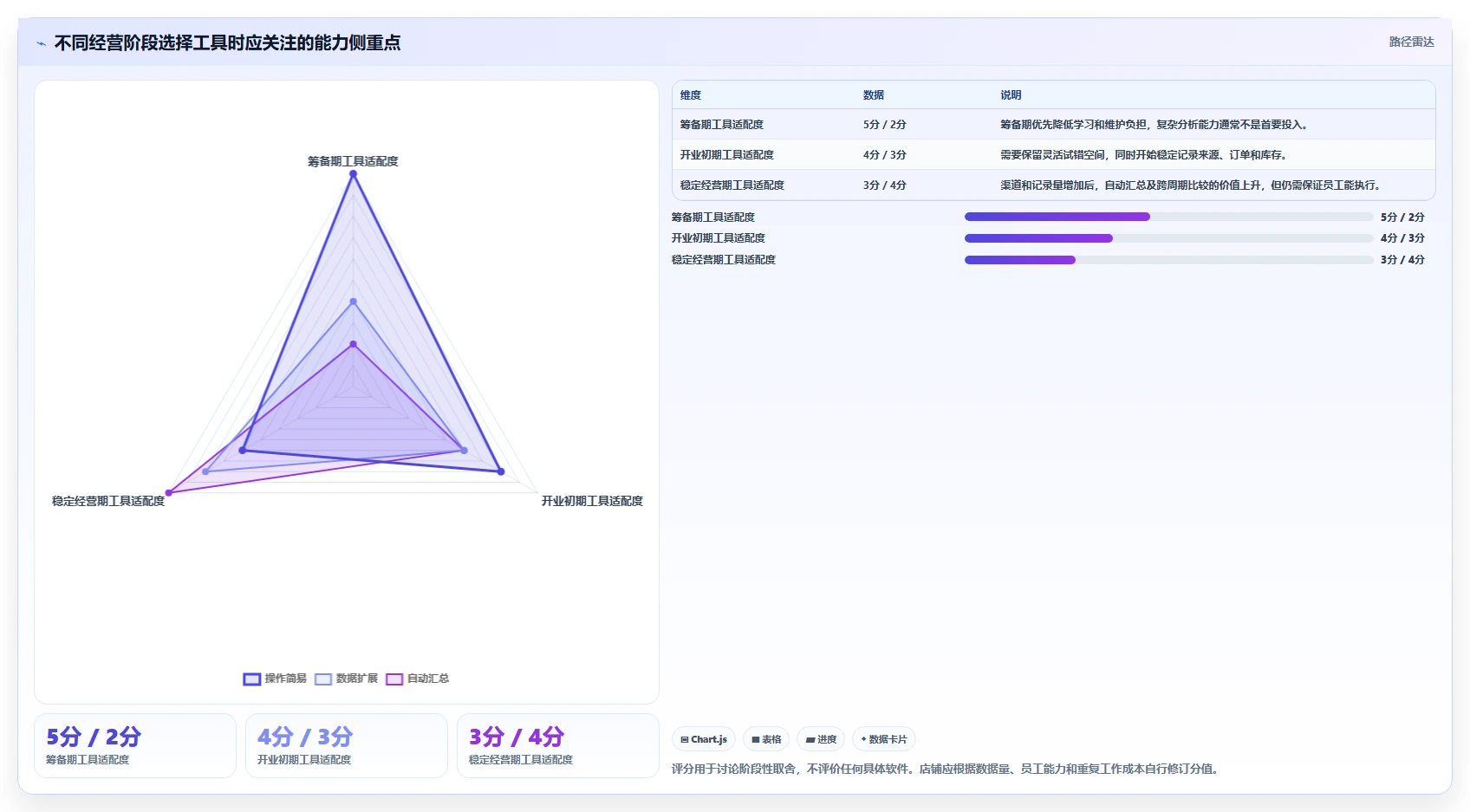Click the 开业初期工具适配度 progress bar
1470x812 pixels.
(x=1168, y=238)
